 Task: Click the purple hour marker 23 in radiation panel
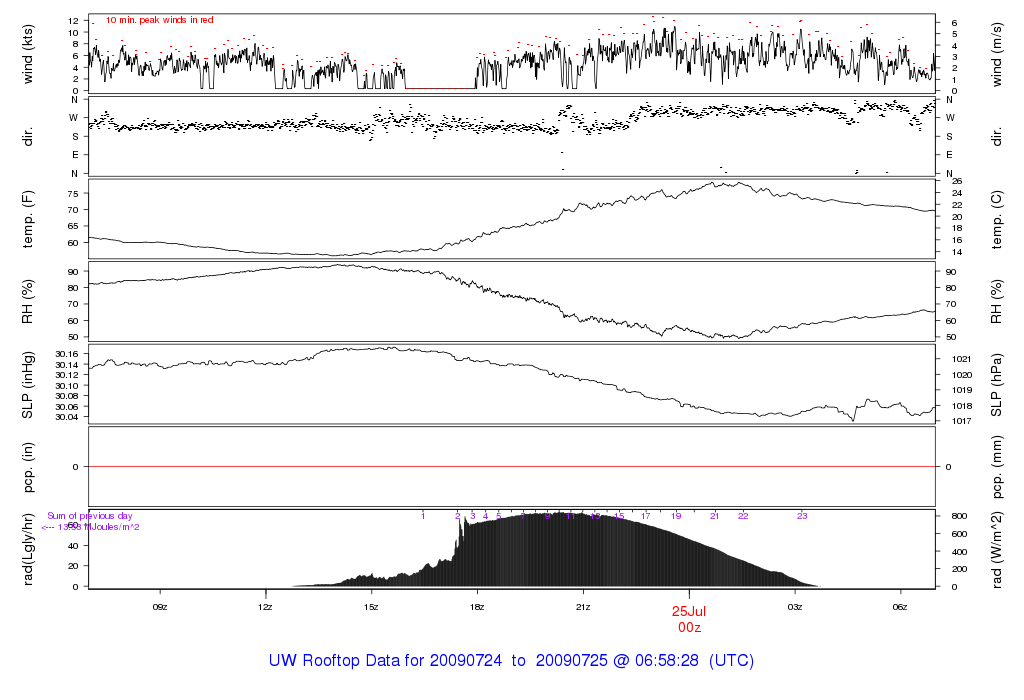[x=802, y=516]
